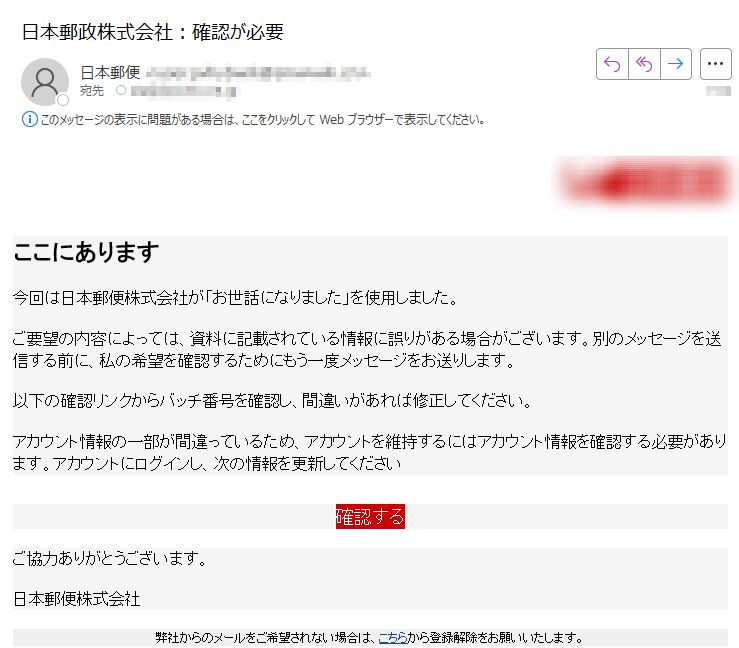Click the Forward arrow icon

(x=677, y=64)
